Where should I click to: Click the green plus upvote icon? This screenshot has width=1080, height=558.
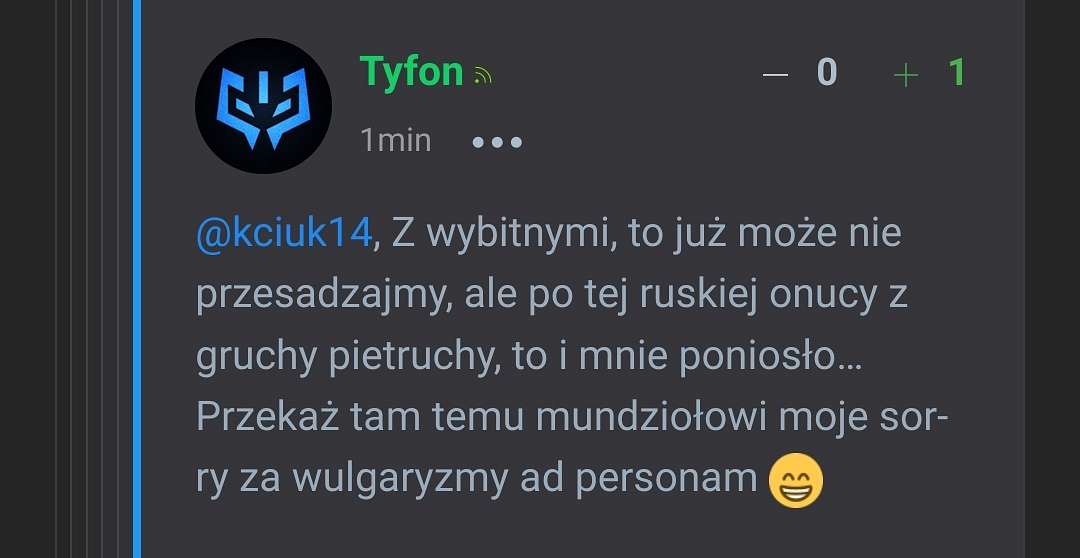coord(906,74)
